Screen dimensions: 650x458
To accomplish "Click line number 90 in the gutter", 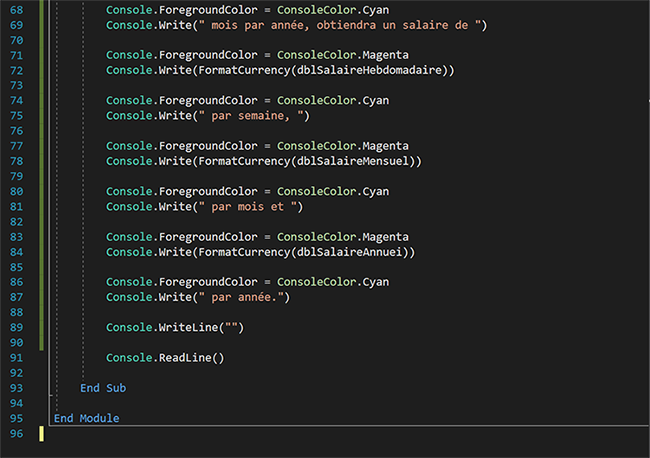I will [17, 343].
